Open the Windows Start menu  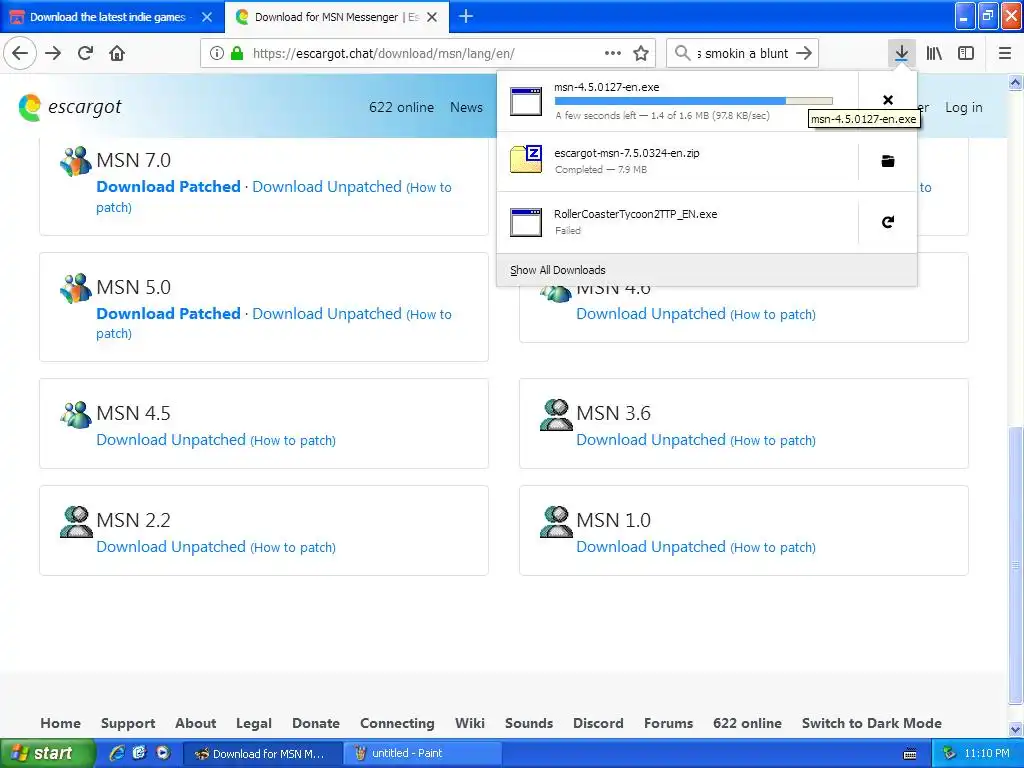pos(47,753)
